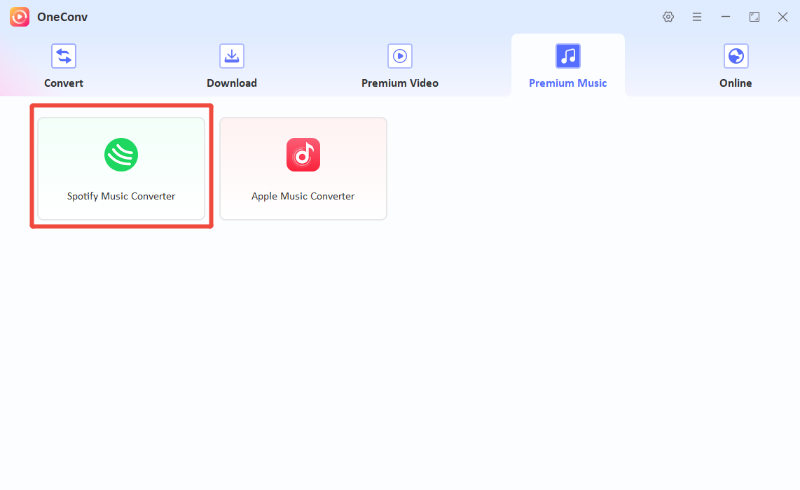The height and width of the screenshot is (490, 800).
Task: Click the Download tray arrow icon
Action: [232, 56]
